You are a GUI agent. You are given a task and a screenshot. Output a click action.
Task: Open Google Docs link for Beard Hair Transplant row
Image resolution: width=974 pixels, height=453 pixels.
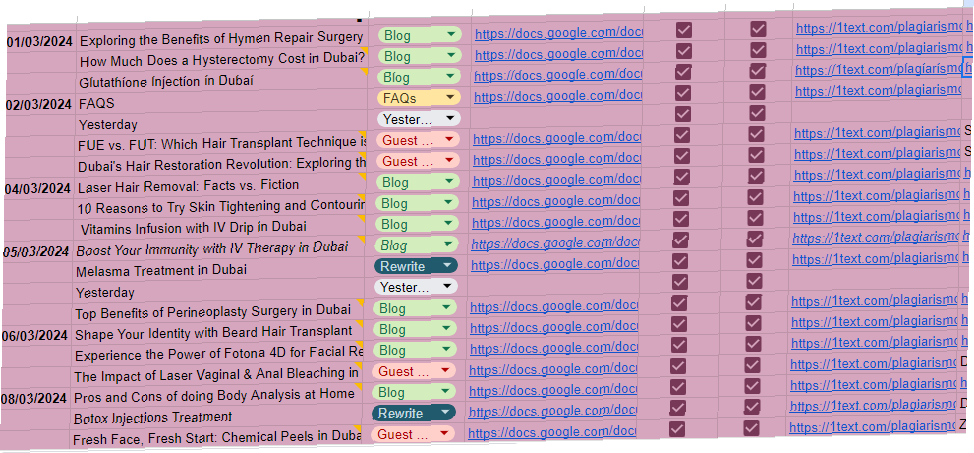pyautogui.click(x=554, y=328)
